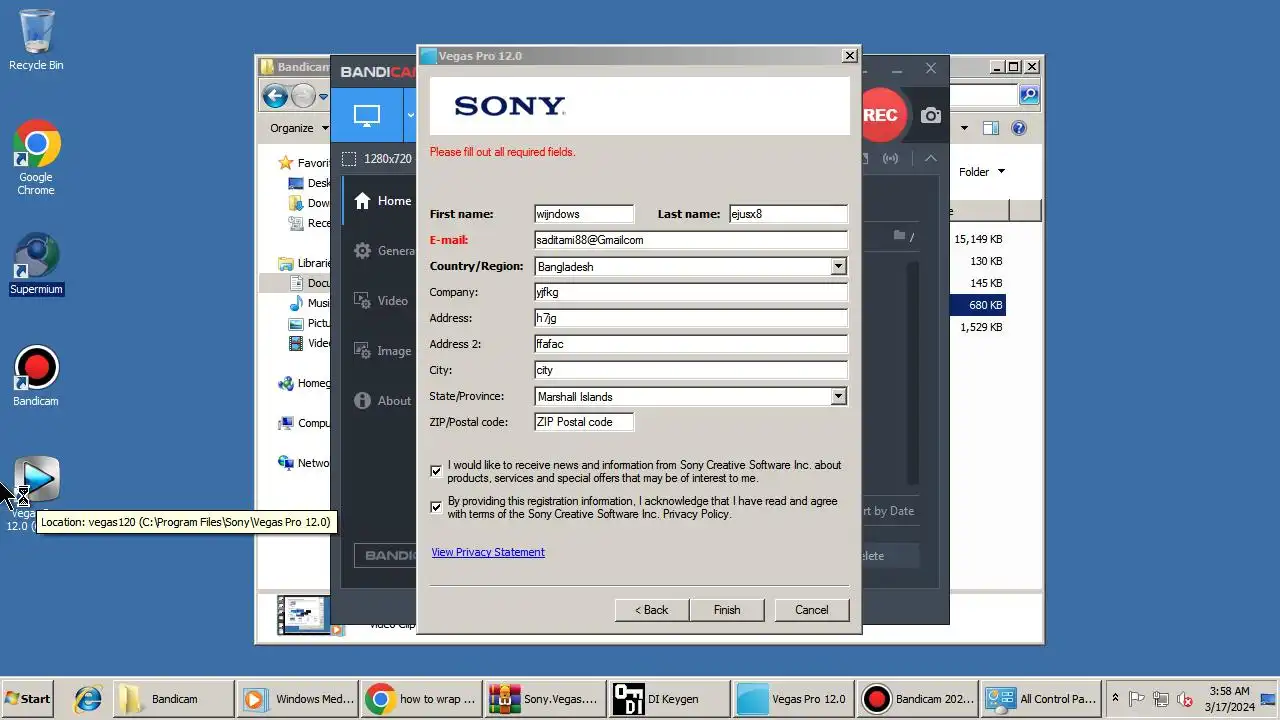1280x720 pixels.
Task: Click the Company input field
Action: click(691, 292)
